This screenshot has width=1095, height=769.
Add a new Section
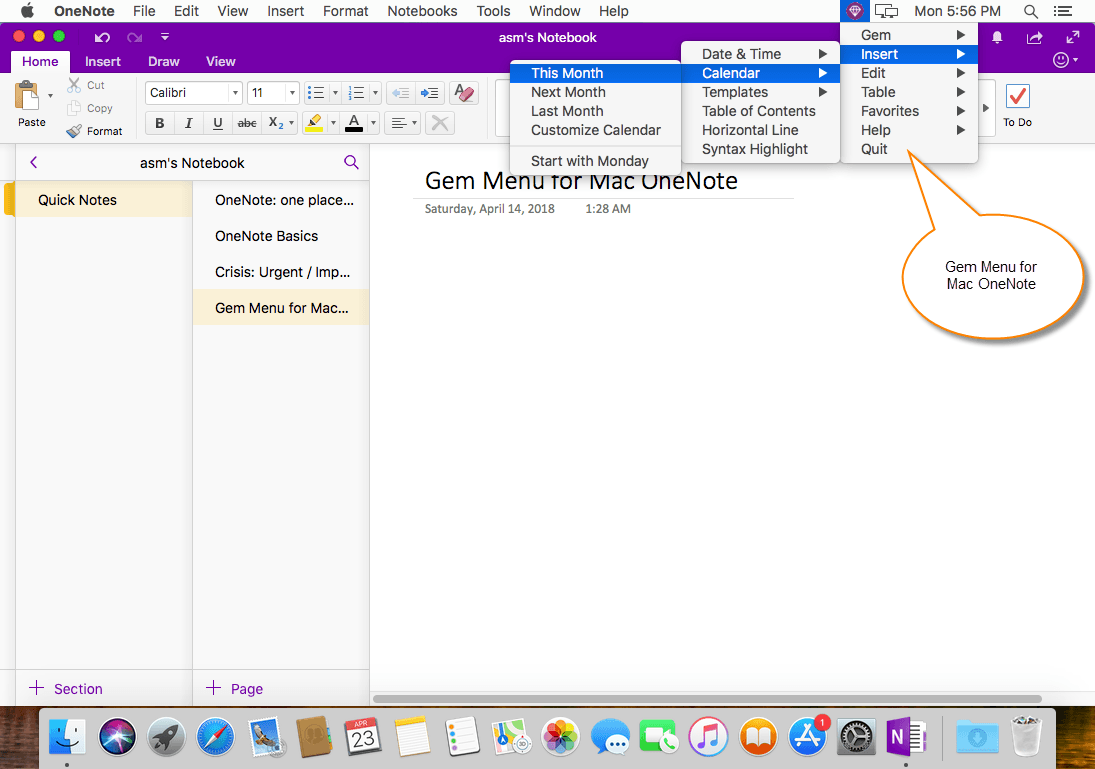[66, 688]
